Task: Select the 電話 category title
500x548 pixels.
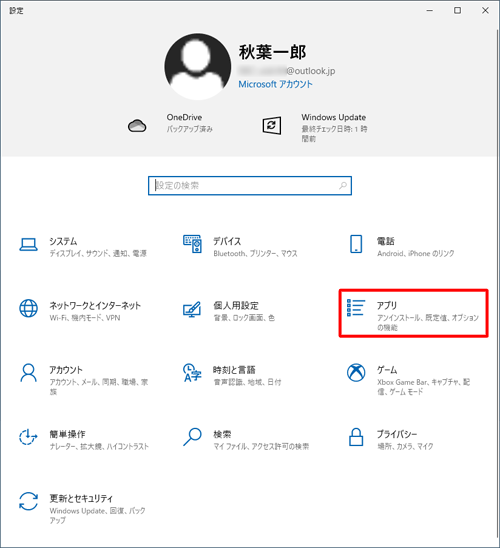Action: pos(385,241)
